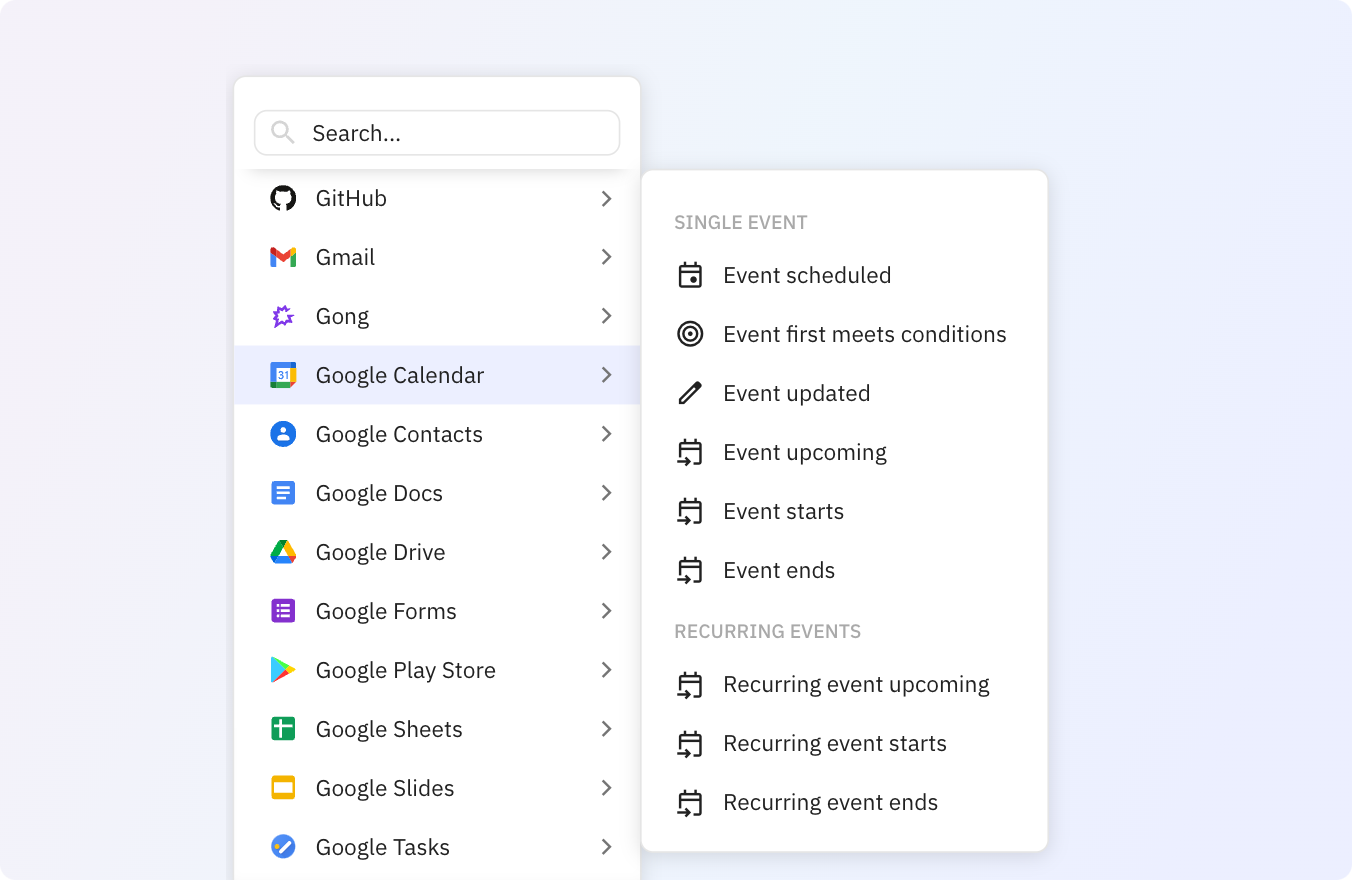Click the magnifier icon in the search box
Viewport: 1352px width, 880px height.
coord(283,133)
